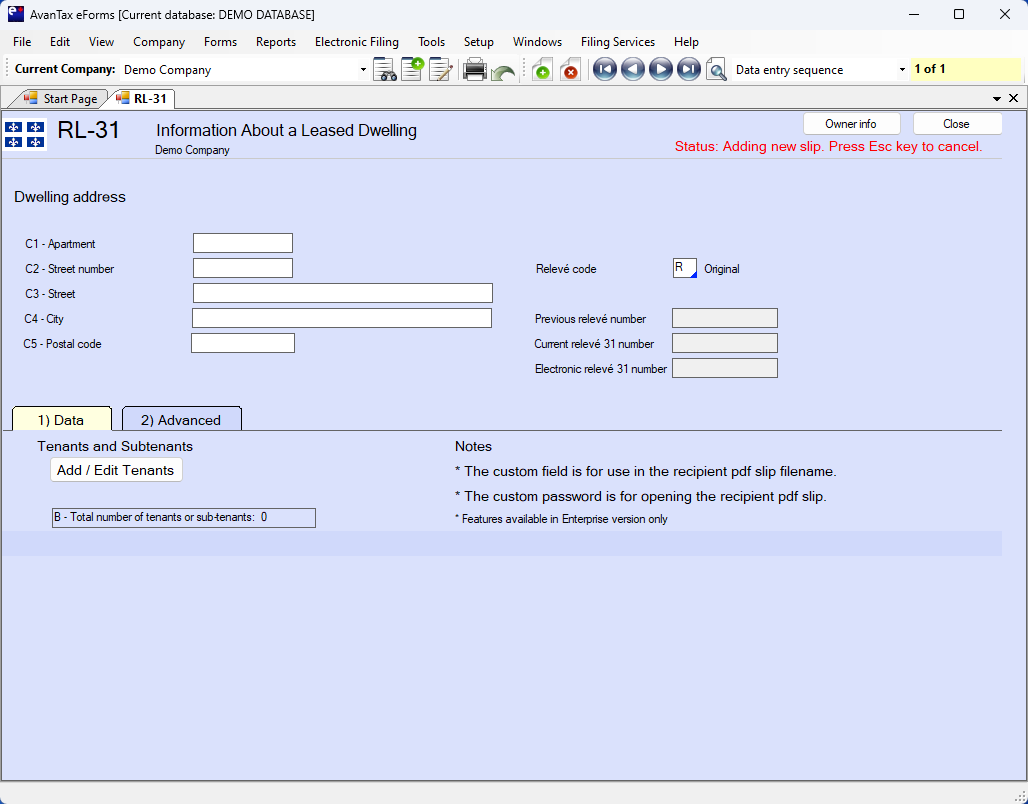Screen dimensions: 1028x804
Task: Click the delete slip red X icon
Action: pos(570,70)
